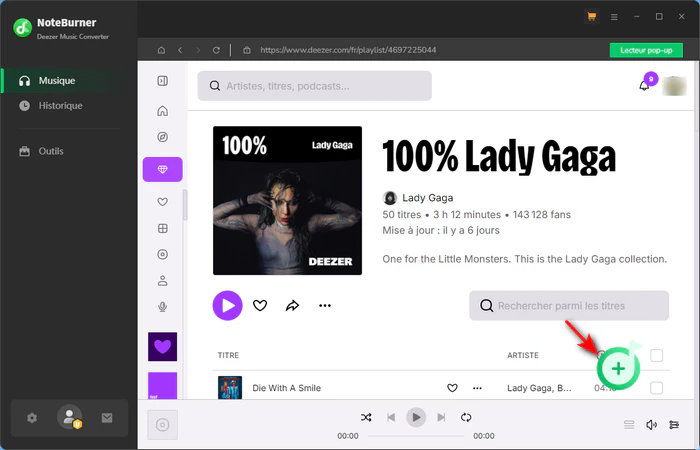The width and height of the screenshot is (700, 450).
Task: Click the 100% Lady Gaga playlist cover
Action: tap(288, 200)
